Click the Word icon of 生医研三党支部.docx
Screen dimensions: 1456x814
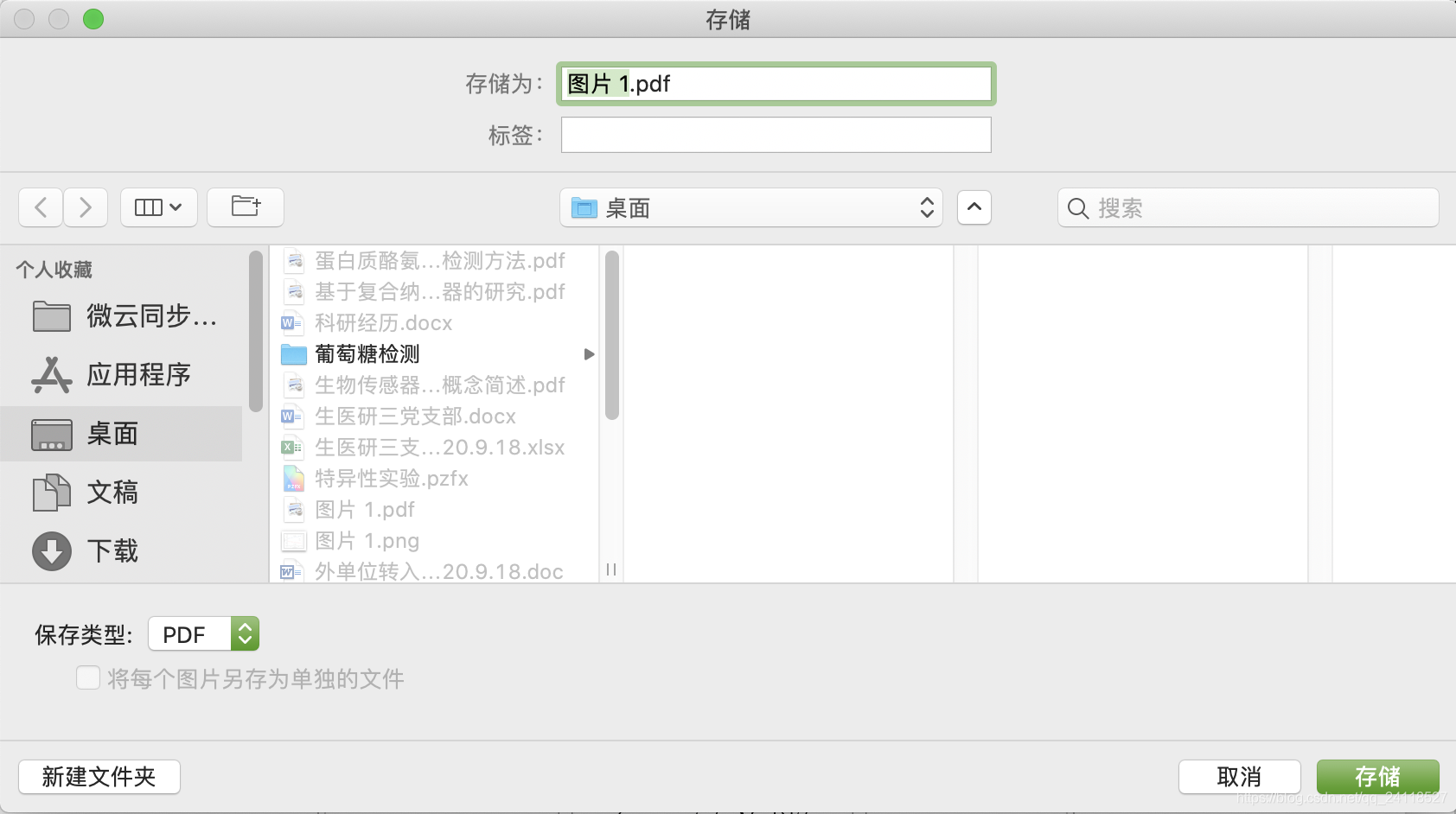(x=292, y=417)
